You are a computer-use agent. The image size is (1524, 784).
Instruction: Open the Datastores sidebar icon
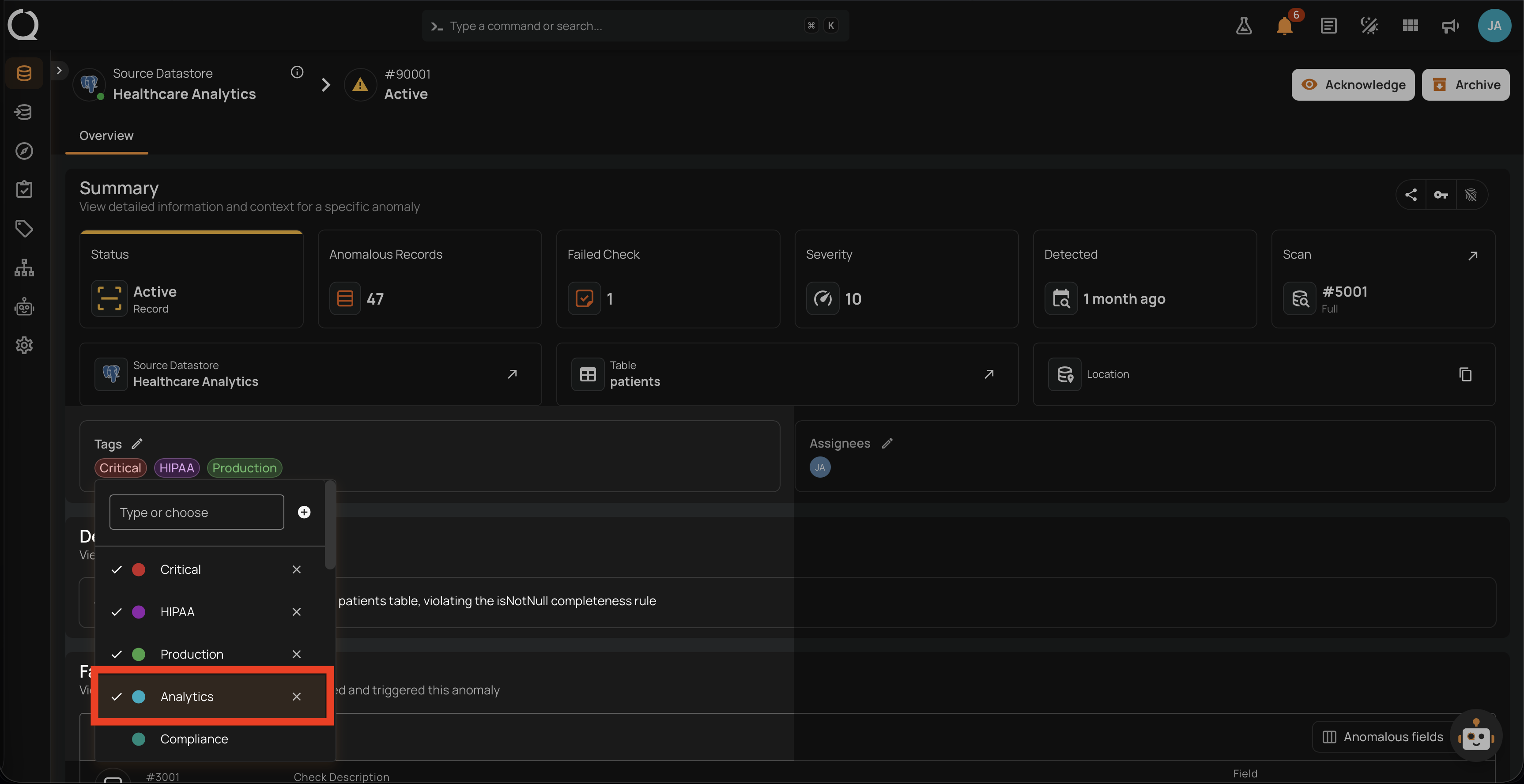(x=24, y=73)
